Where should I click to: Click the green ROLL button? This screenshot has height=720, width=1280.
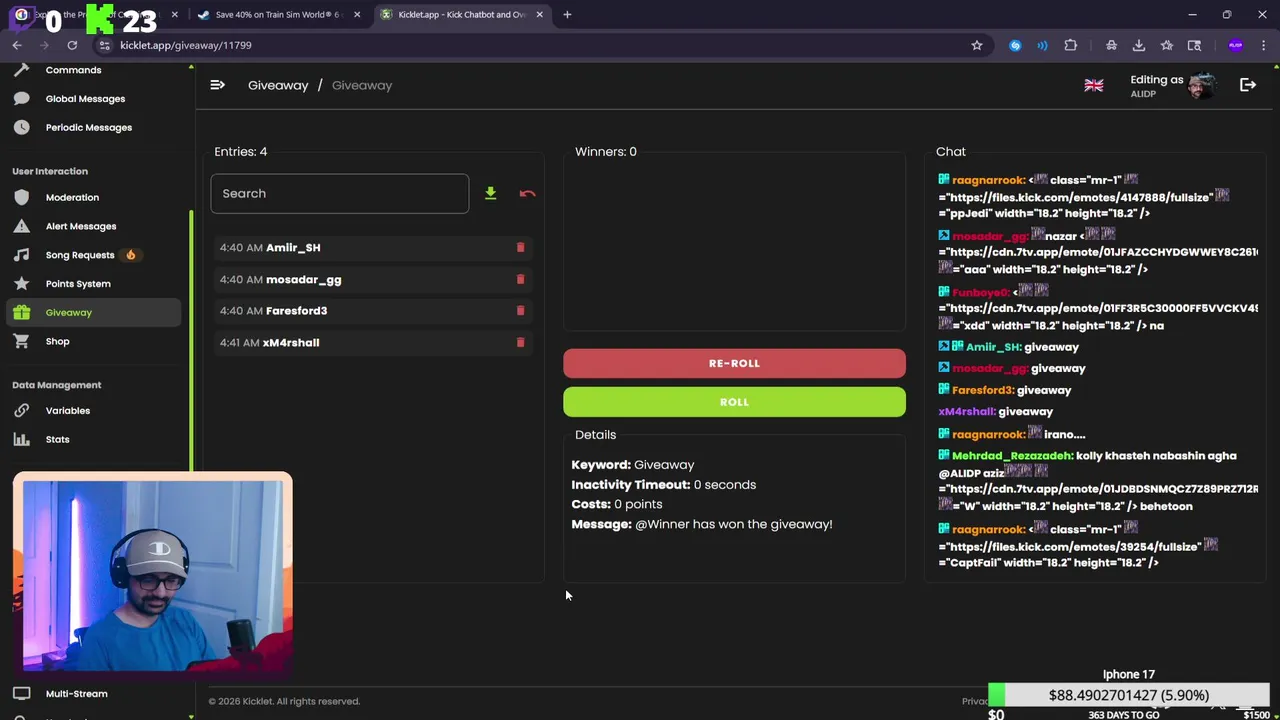pyautogui.click(x=734, y=402)
